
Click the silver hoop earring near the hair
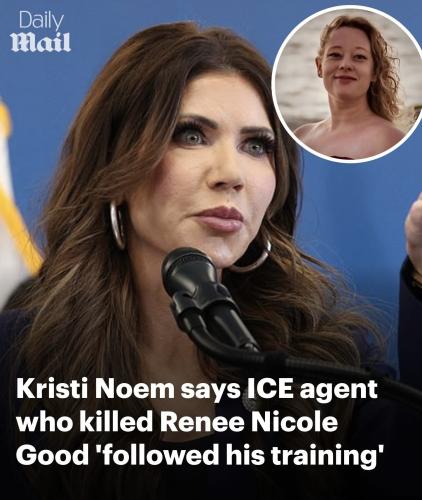click(x=117, y=225)
